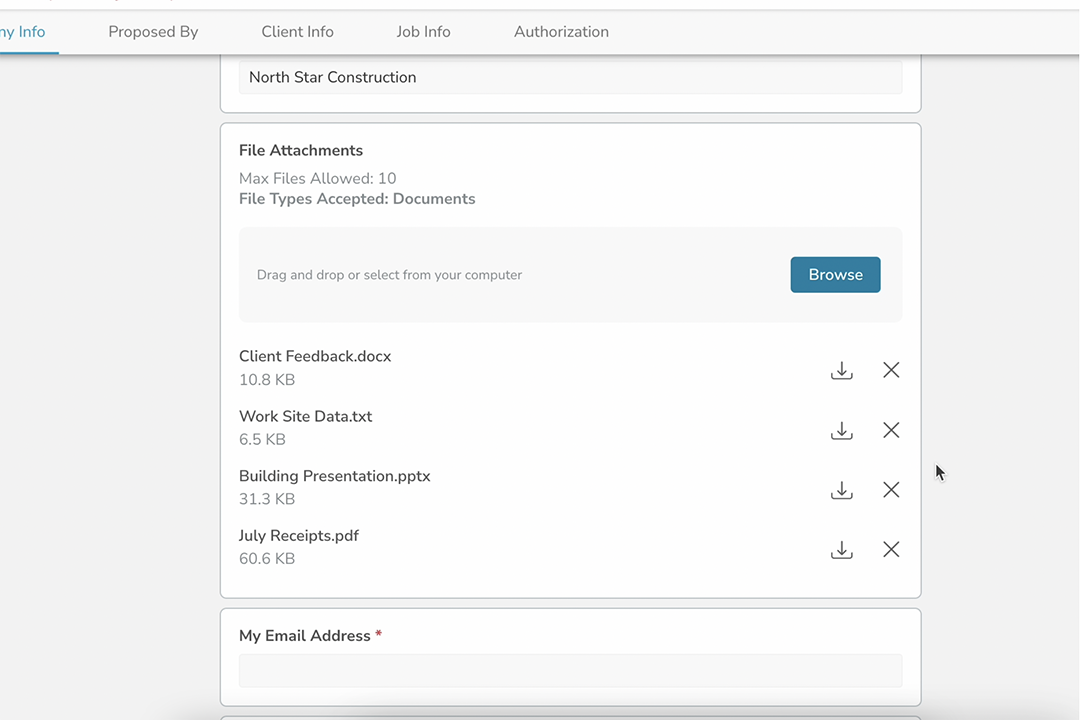Click the 6.5 KB file size text
The image size is (1080, 720).
262,439
